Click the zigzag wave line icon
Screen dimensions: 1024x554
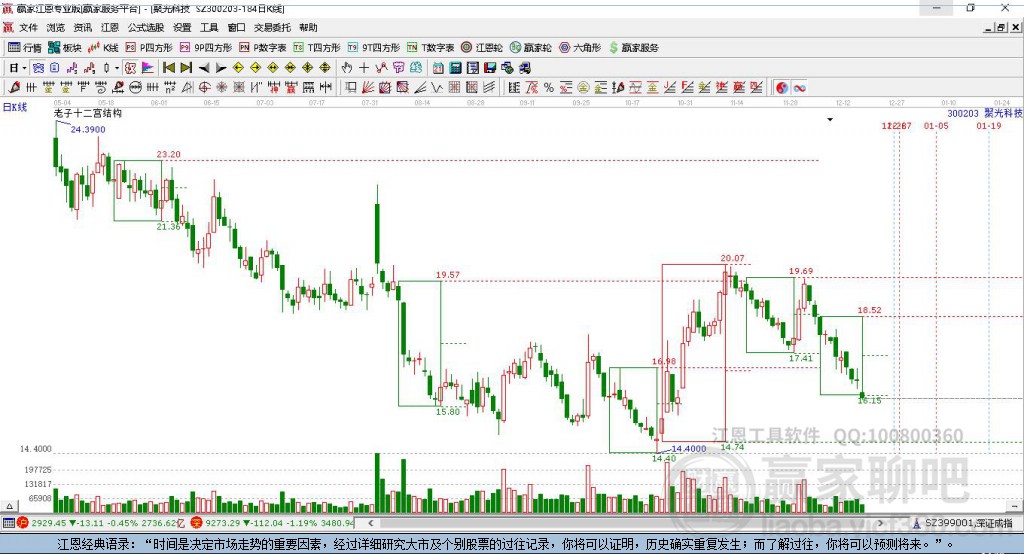(x=437, y=88)
